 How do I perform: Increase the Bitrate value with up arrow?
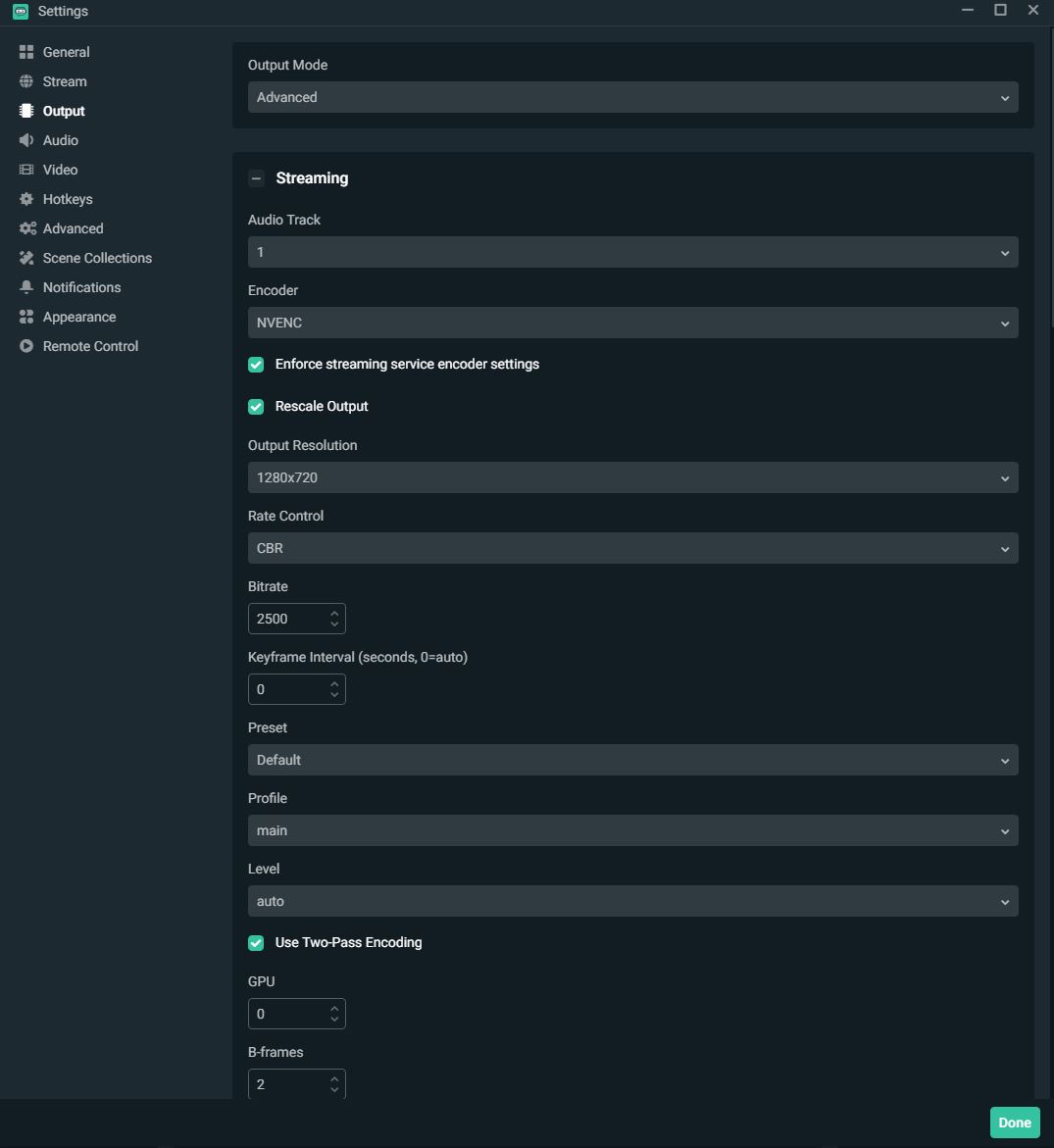point(334,614)
